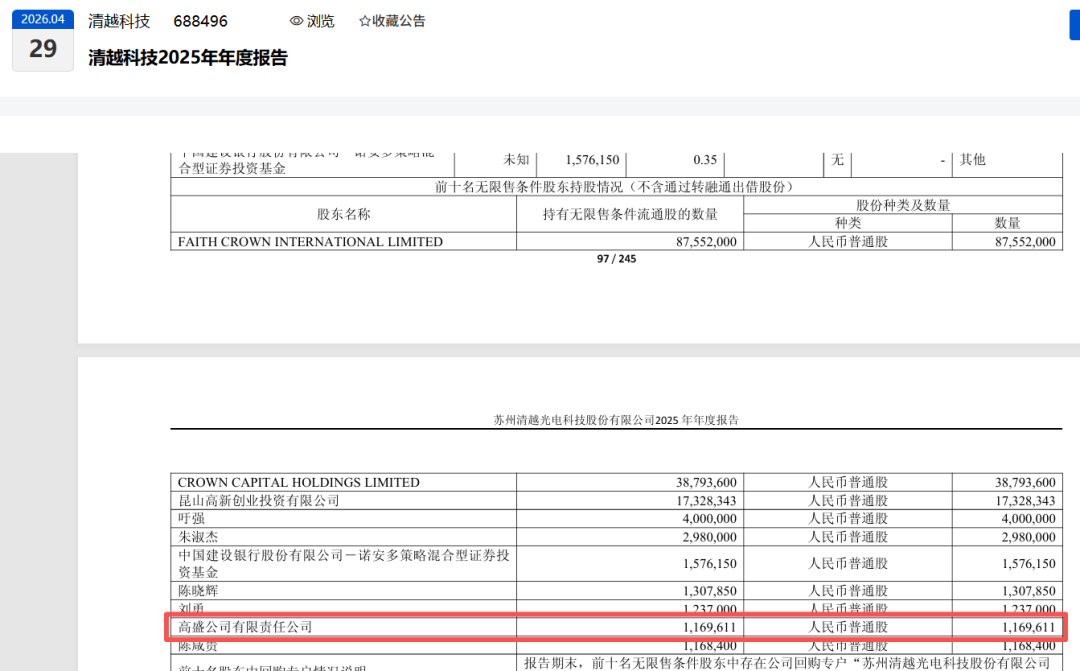Screen dimensions: 1080x671
Task: Click the 种类 sub-header
Action: pyautogui.click(x=848, y=223)
